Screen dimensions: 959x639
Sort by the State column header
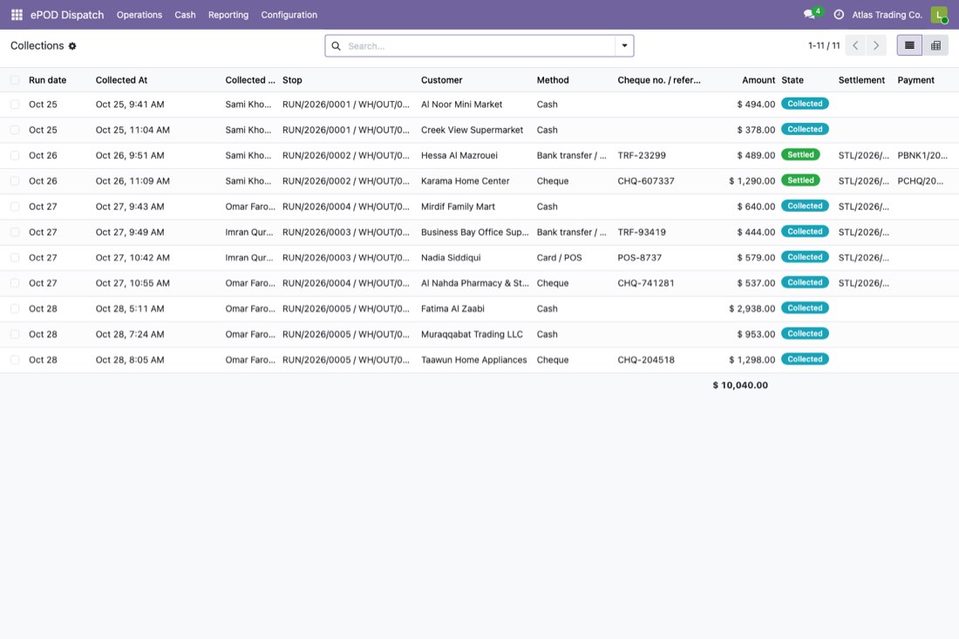793,80
